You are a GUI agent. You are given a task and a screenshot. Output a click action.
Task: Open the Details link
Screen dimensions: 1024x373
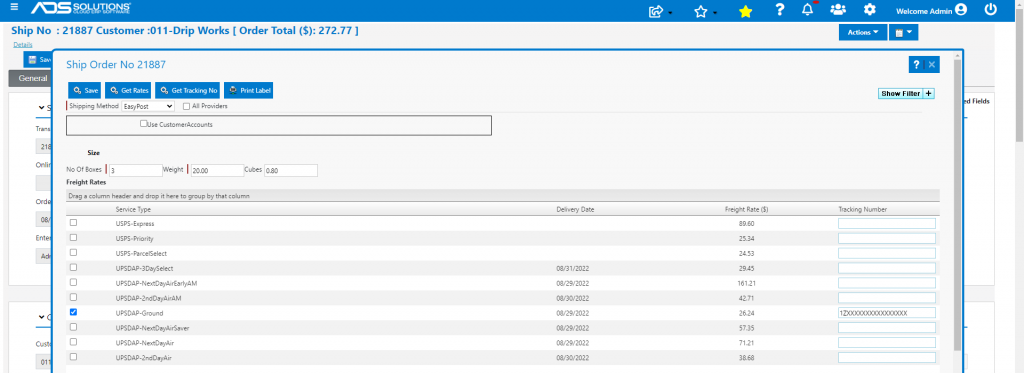23,44
